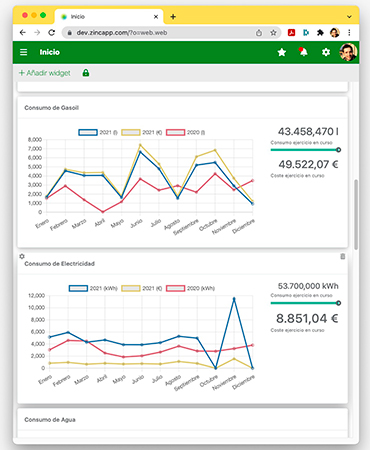Open the hamburger navigation menu
The width and height of the screenshot is (370, 450).
click(23, 52)
